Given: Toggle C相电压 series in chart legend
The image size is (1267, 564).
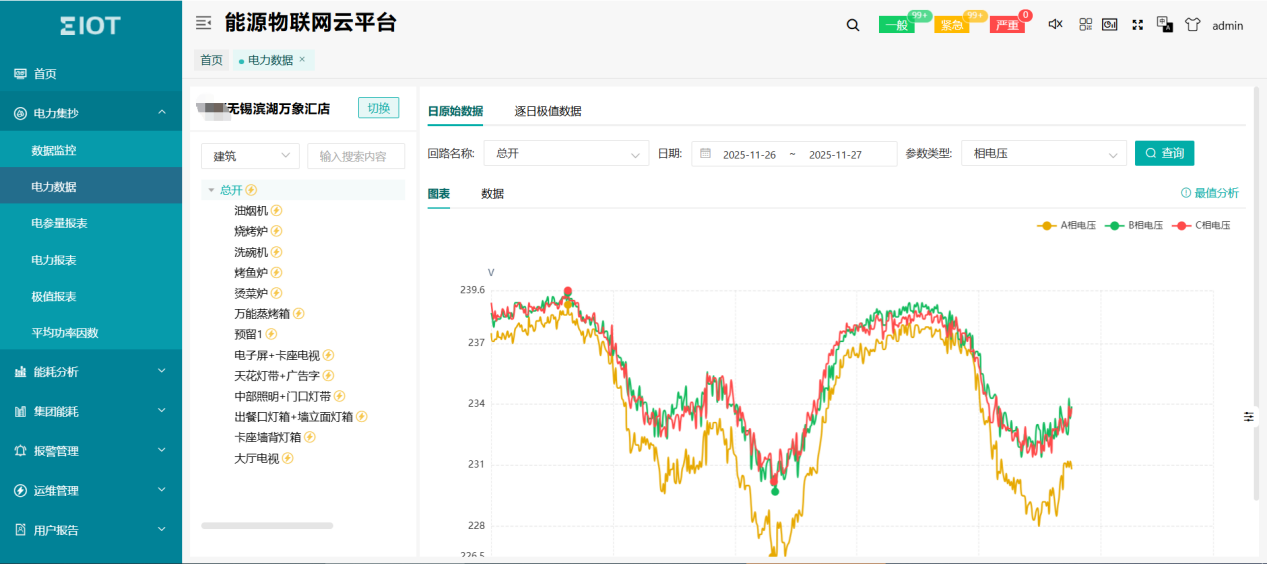Looking at the screenshot, I should point(1203,225).
